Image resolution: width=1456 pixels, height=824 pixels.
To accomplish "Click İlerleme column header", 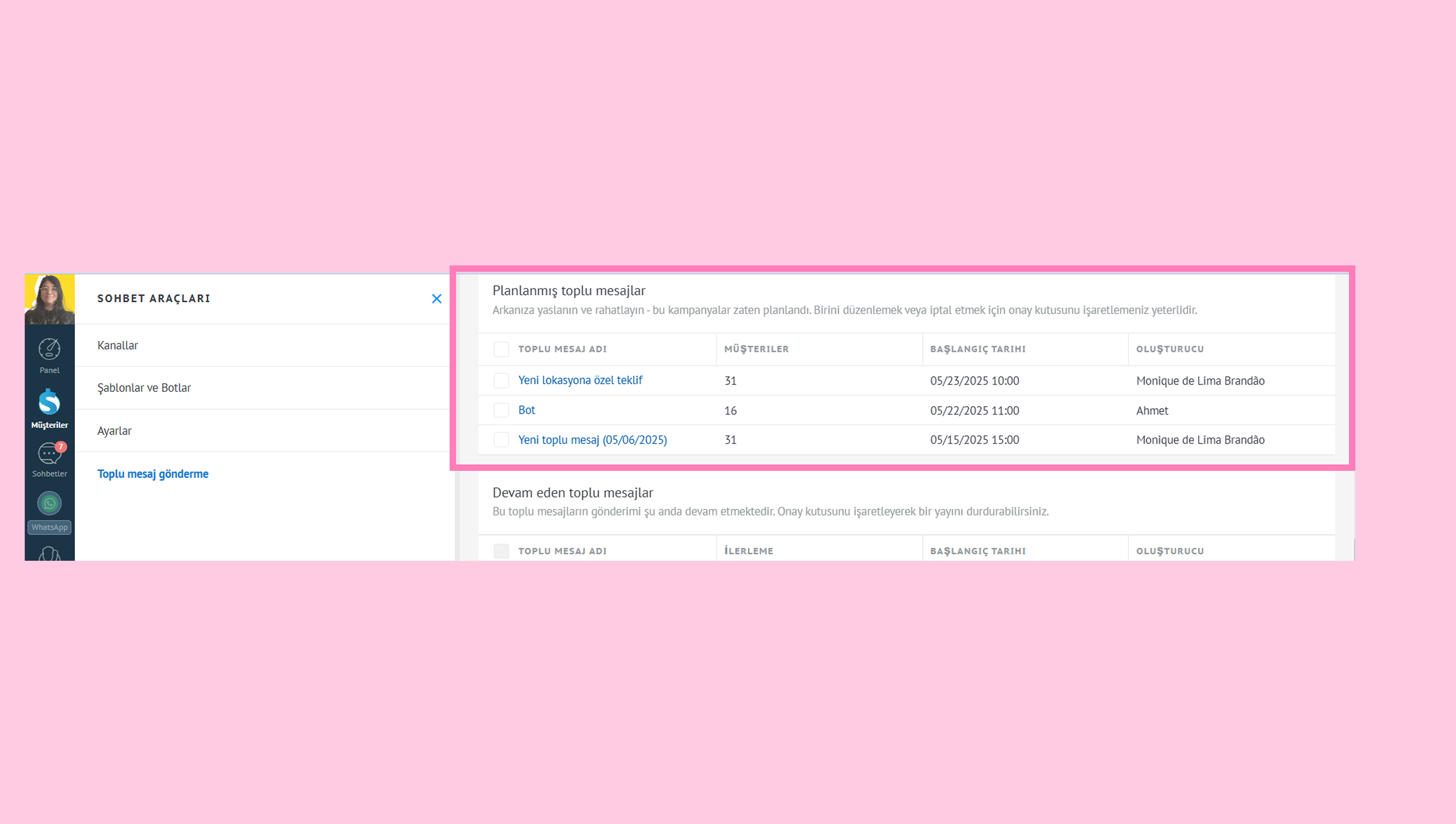I will [748, 551].
